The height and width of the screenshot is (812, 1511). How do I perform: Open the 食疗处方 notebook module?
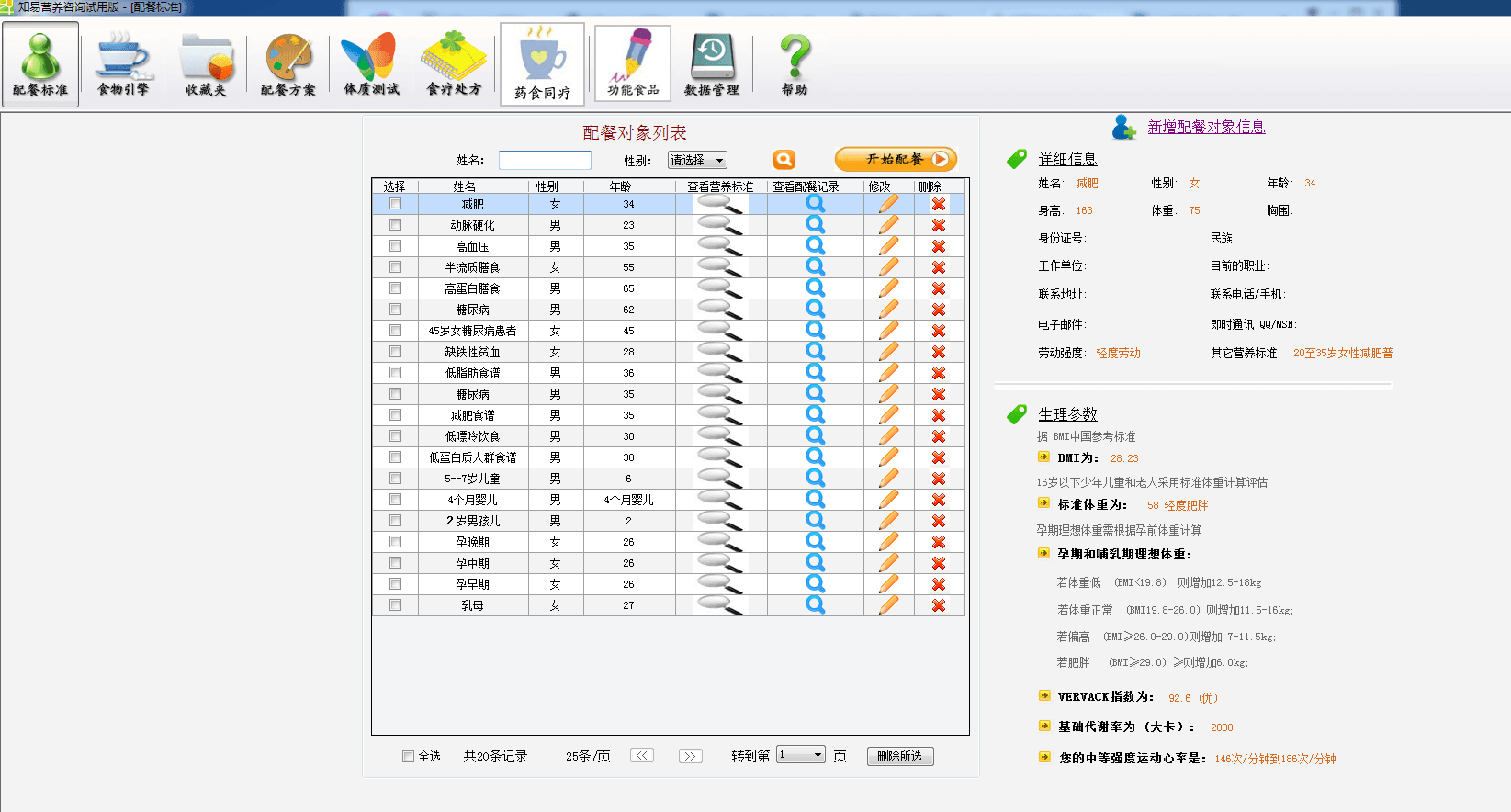pos(454,64)
